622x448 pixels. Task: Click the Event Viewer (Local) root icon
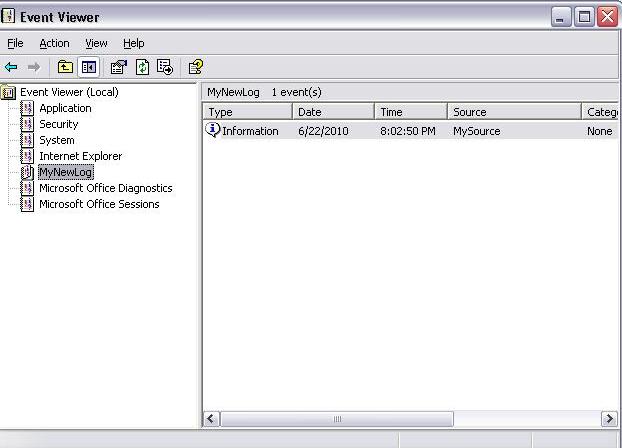tap(8, 92)
